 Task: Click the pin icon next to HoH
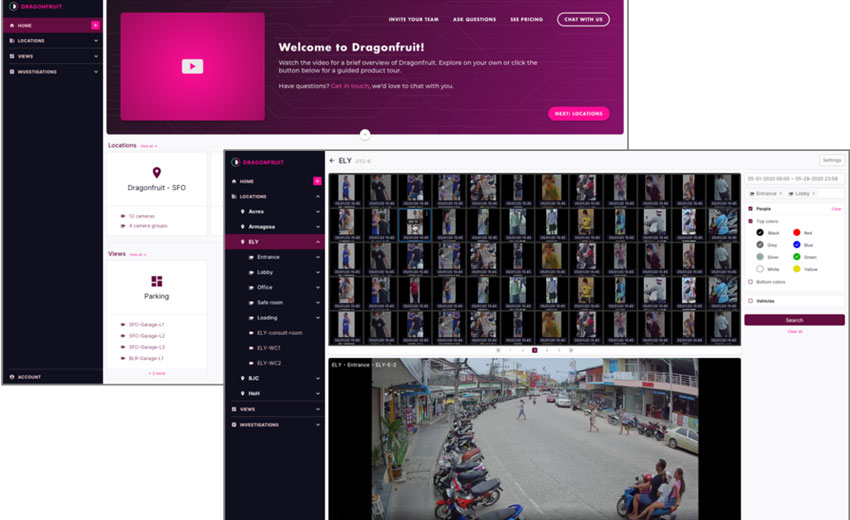tap(242, 393)
